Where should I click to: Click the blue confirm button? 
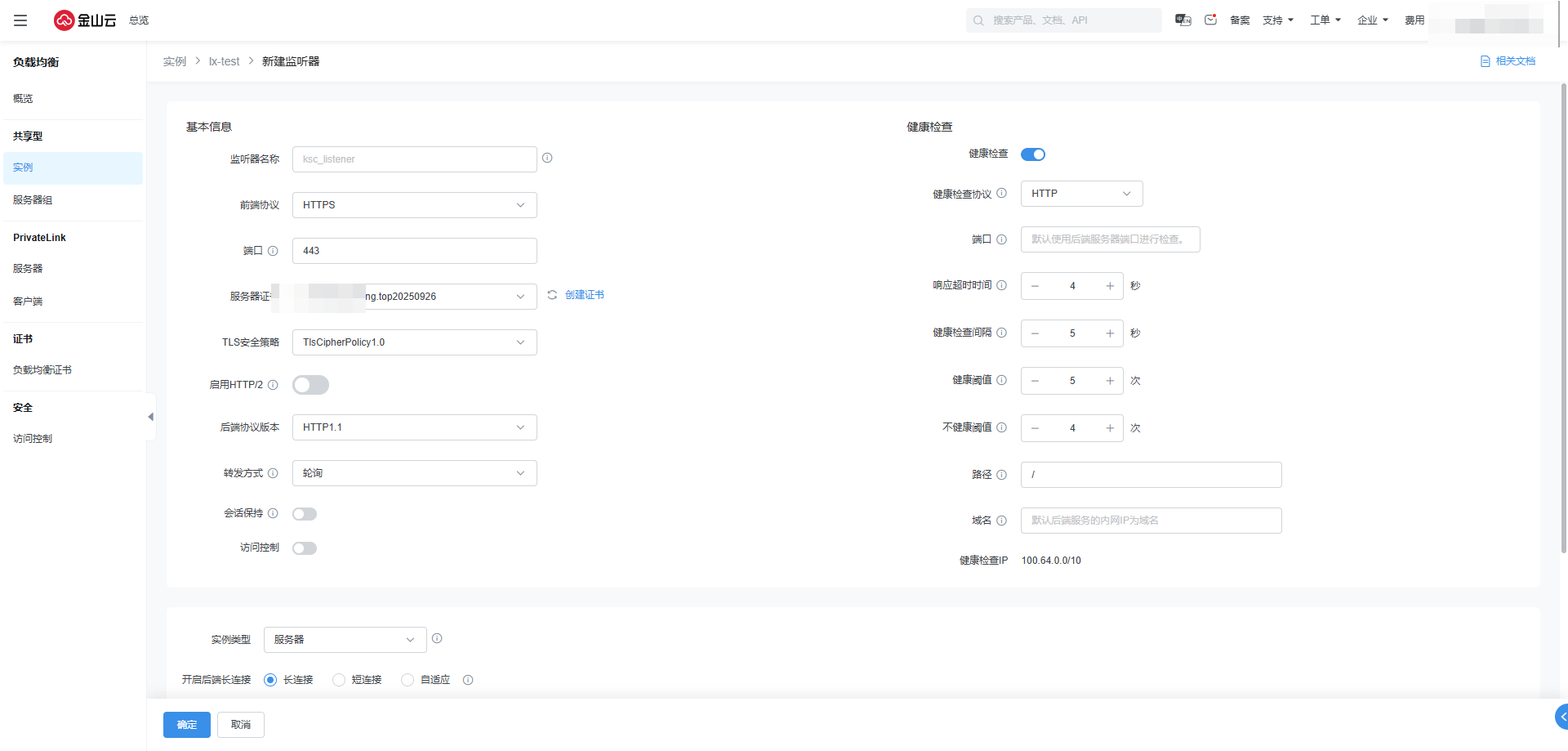[187, 725]
